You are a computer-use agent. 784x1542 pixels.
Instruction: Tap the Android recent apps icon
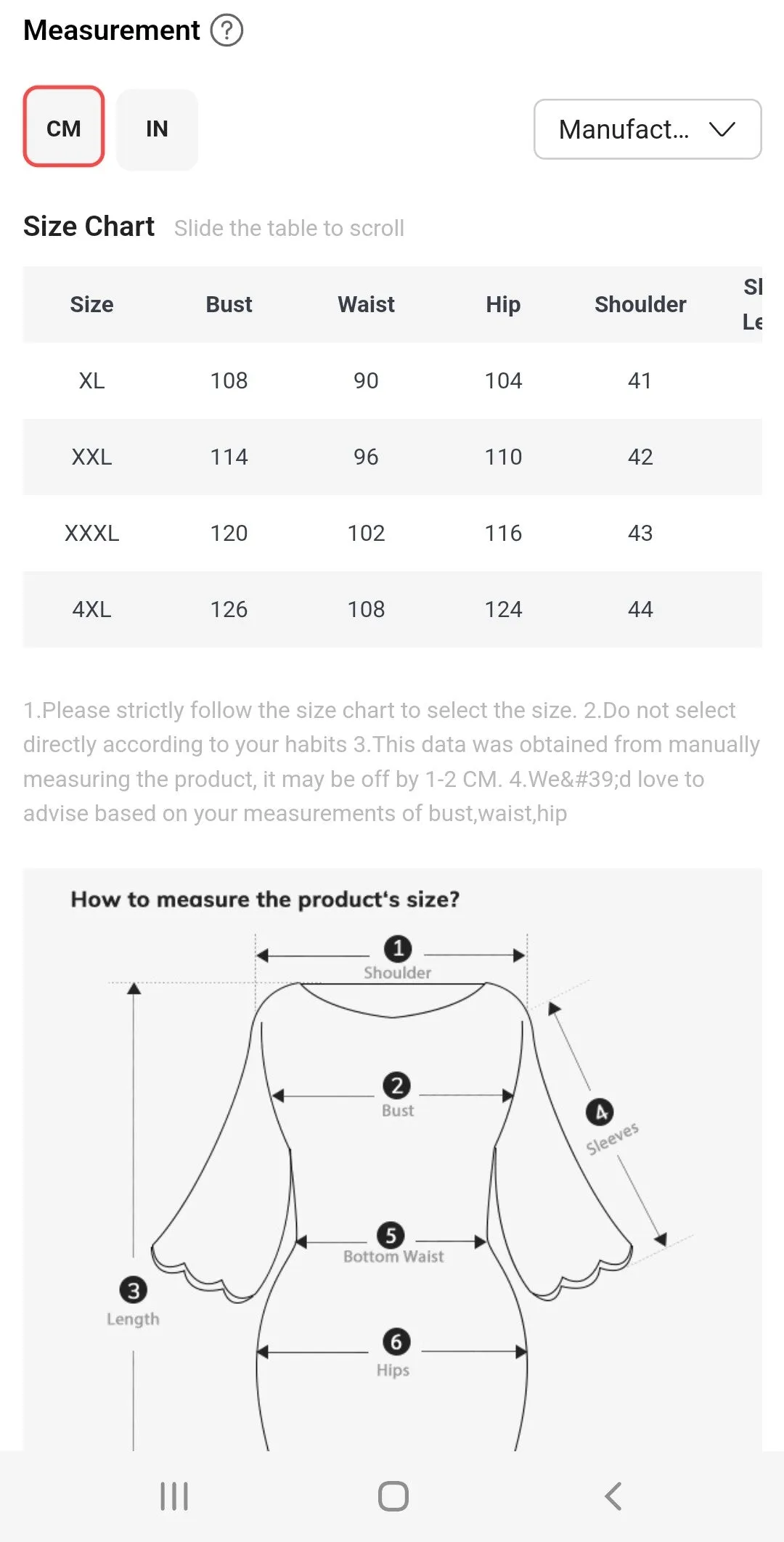[x=174, y=1496]
